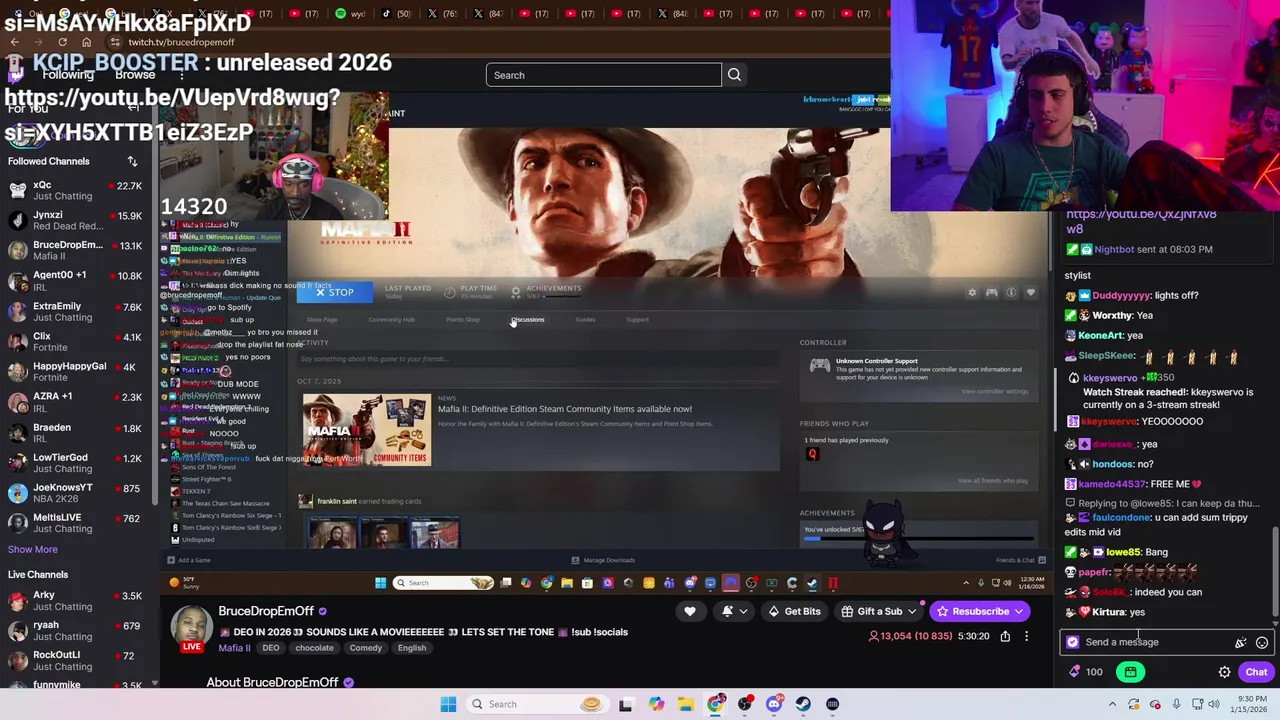
Task: Open the Resubscribe dropdown chevron
Action: click(1019, 611)
